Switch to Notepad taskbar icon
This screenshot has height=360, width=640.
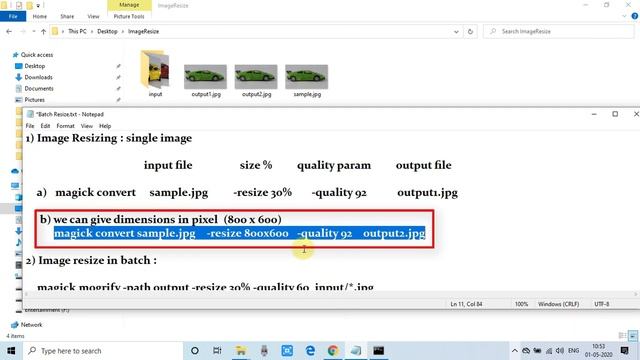point(356,351)
